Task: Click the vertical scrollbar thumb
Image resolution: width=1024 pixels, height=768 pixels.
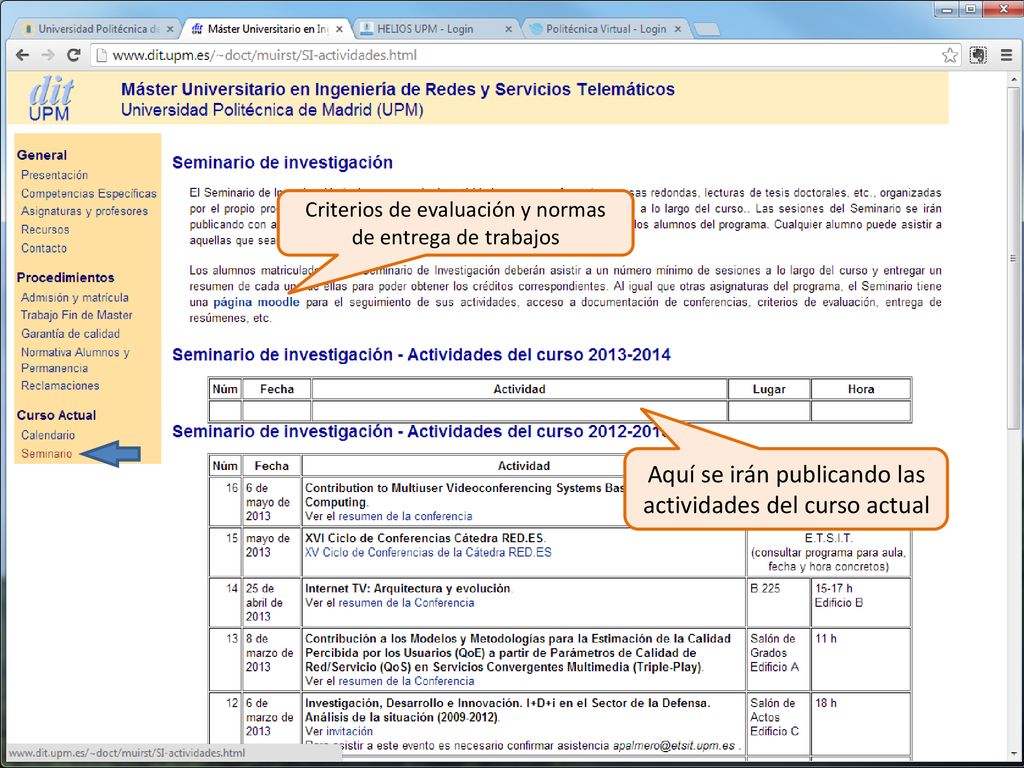Action: [x=1014, y=258]
